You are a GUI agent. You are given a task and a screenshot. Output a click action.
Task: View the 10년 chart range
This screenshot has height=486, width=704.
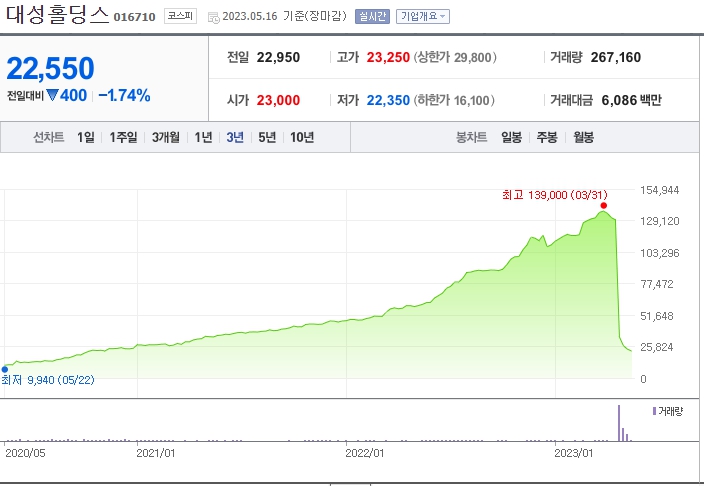click(301, 137)
